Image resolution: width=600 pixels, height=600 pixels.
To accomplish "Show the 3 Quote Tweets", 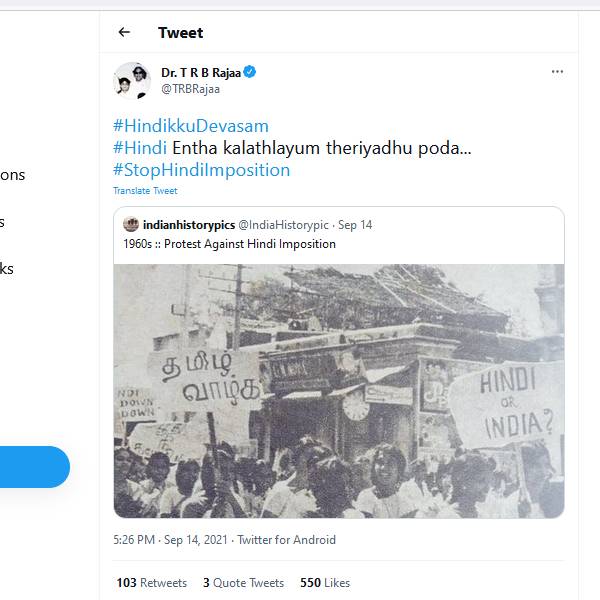I will 243,582.
